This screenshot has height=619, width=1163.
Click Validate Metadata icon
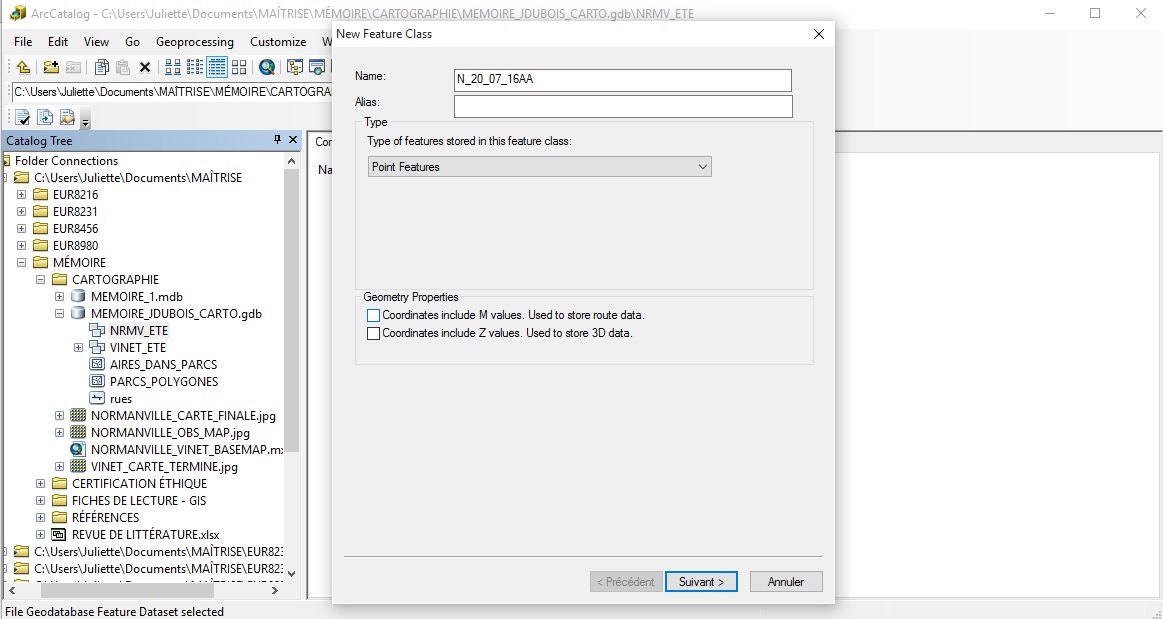pos(22,117)
